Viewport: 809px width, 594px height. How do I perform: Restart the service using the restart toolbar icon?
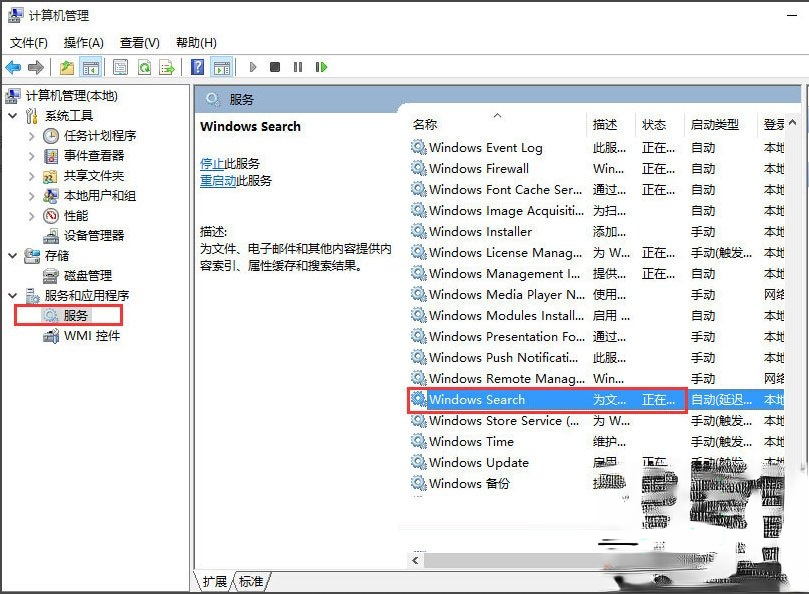tap(319, 67)
